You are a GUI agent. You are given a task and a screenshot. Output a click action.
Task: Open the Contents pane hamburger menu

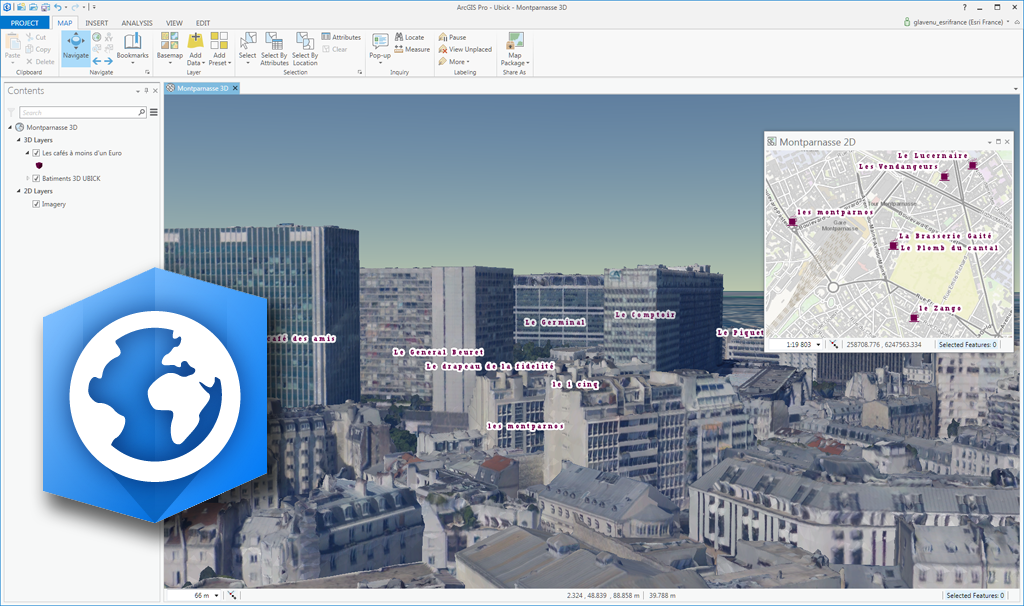pos(154,112)
